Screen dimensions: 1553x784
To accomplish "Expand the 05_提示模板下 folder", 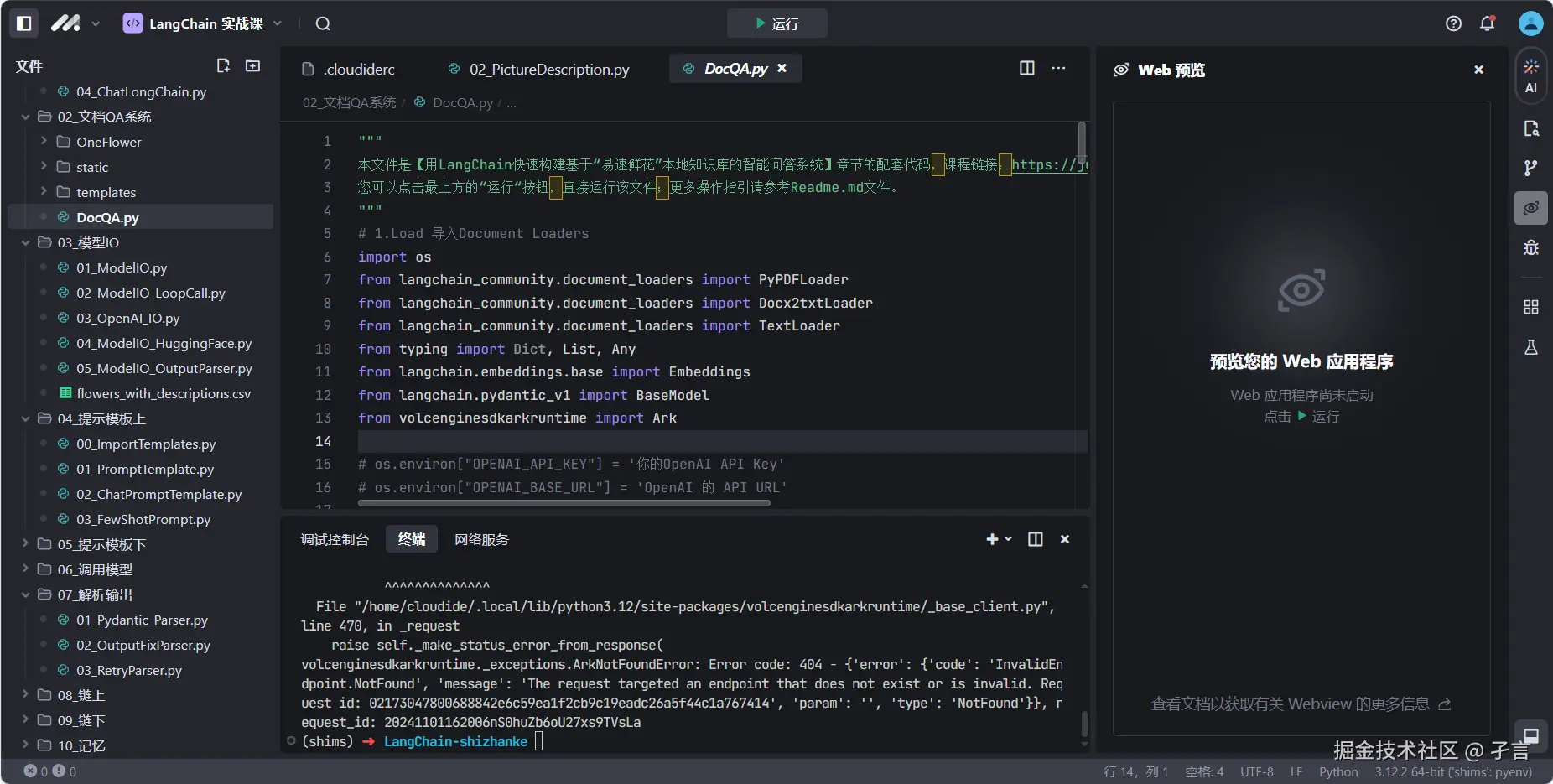I will [x=101, y=544].
